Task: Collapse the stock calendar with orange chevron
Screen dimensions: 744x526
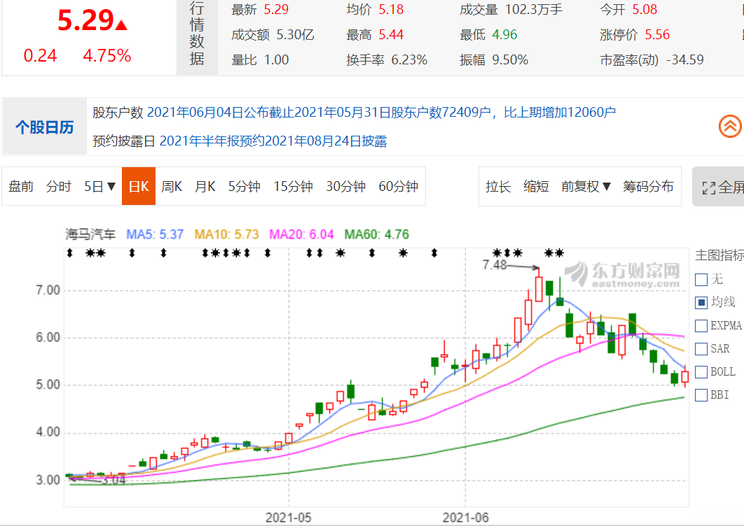Action: pyautogui.click(x=730, y=127)
